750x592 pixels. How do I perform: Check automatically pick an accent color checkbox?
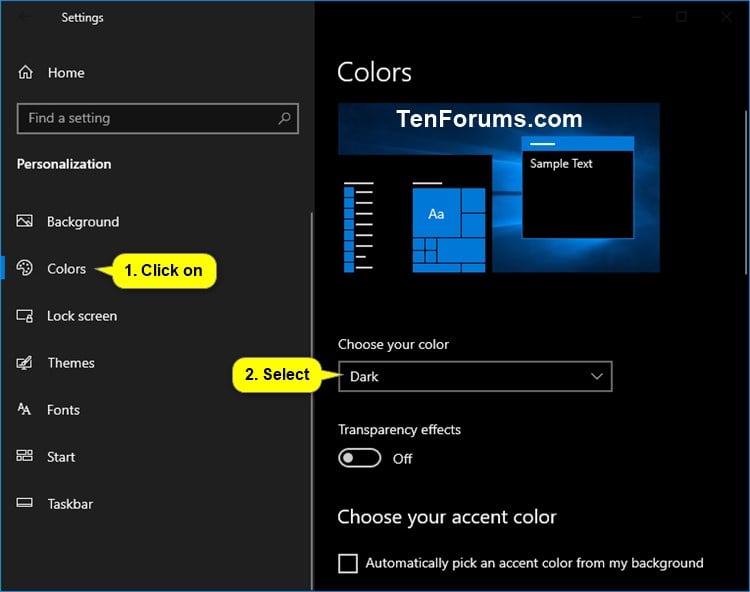pos(348,563)
